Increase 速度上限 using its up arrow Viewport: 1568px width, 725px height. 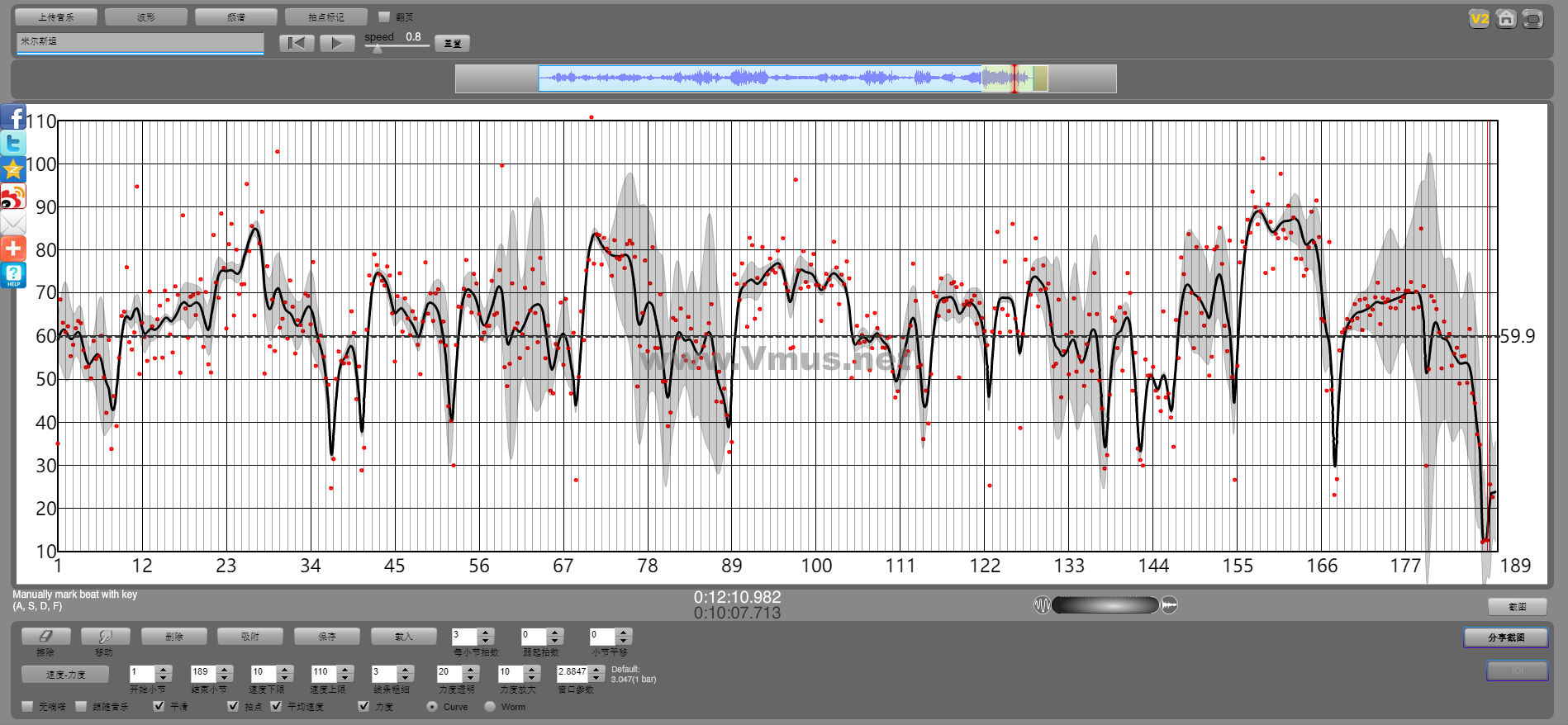(x=345, y=669)
